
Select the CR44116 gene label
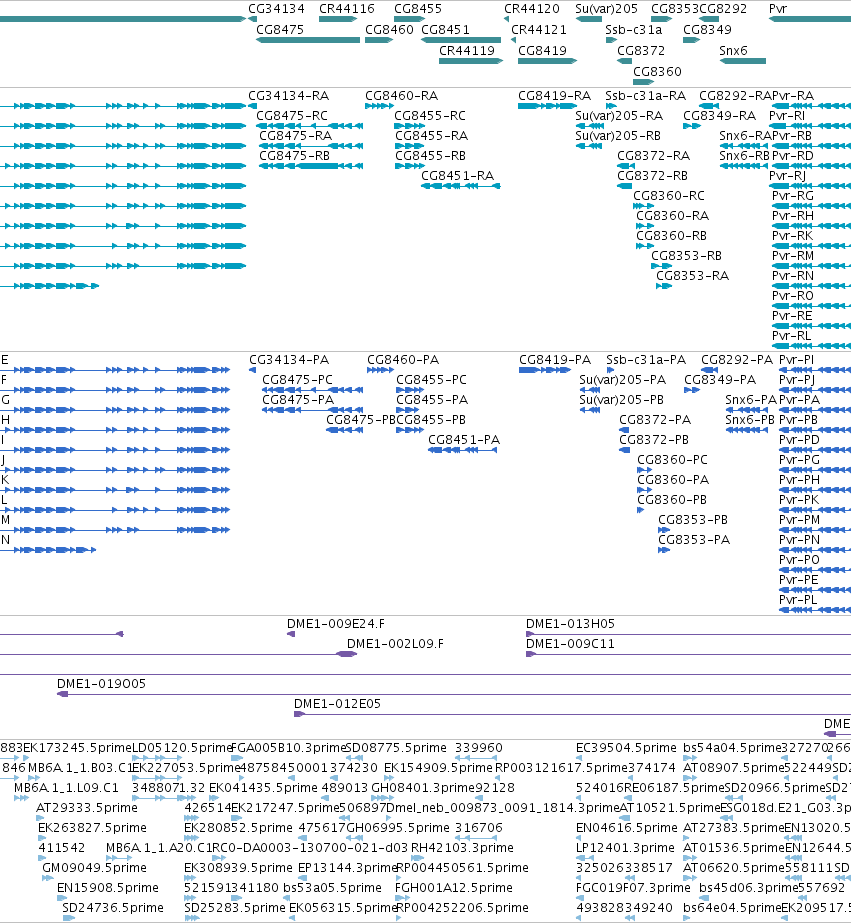(x=347, y=9)
